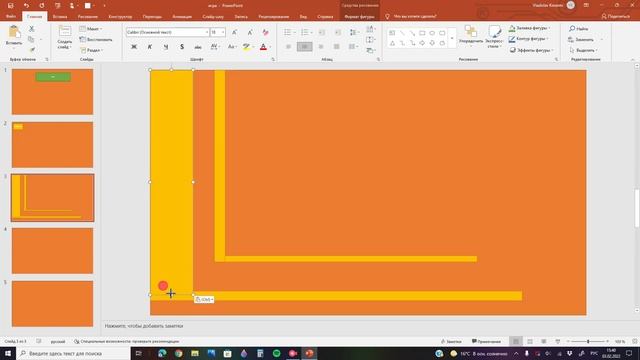Switch to the Animations (Анимация) tab
This screenshot has height=360, width=640.
(182, 17)
